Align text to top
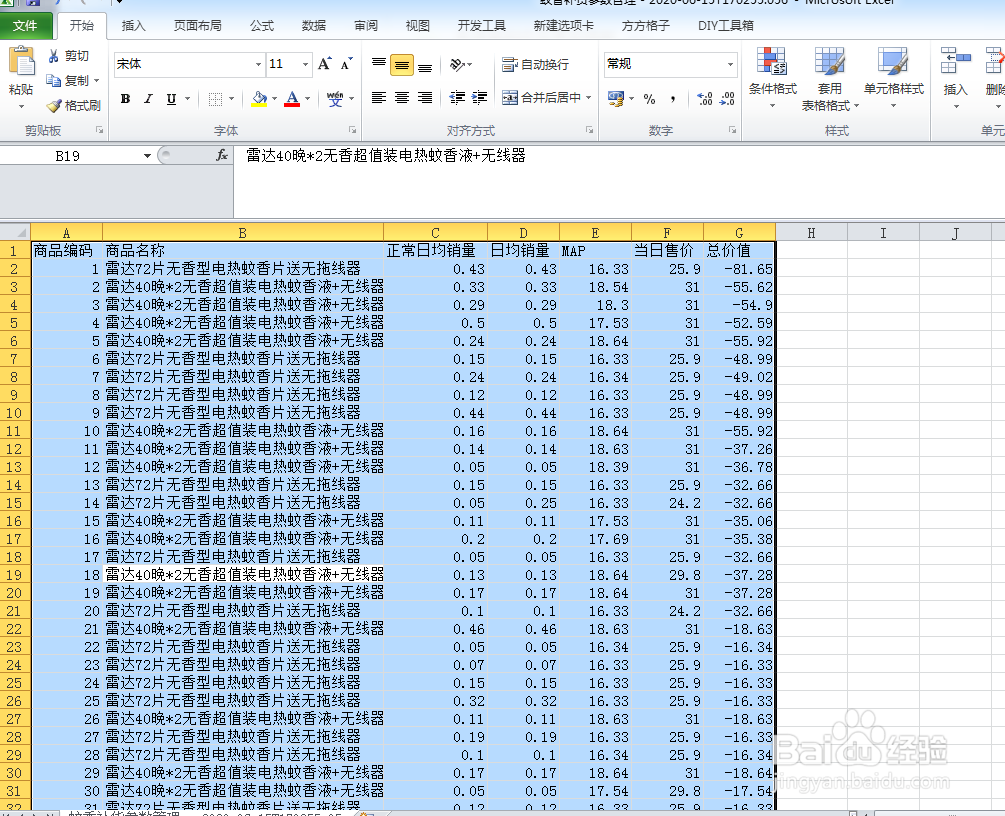This screenshot has height=816, width=1005. pos(379,64)
